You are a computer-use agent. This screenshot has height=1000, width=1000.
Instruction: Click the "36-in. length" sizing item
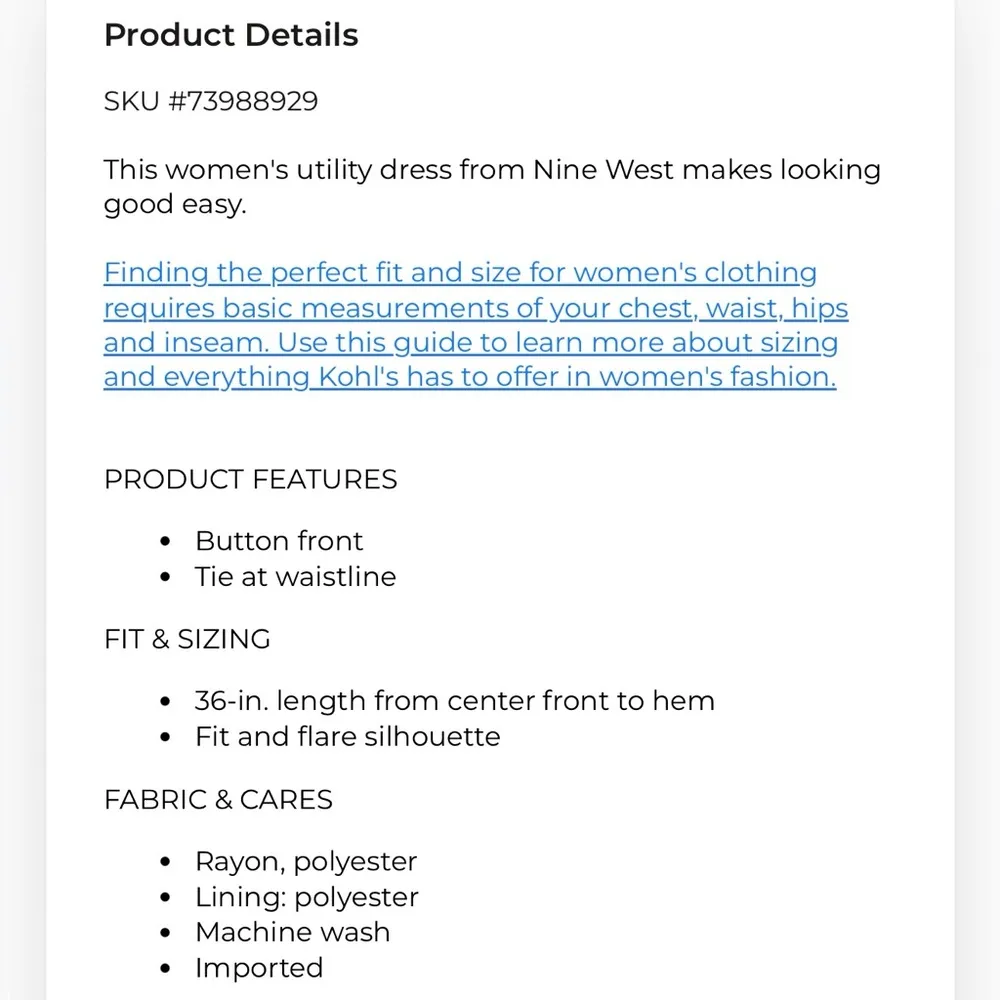(x=454, y=701)
